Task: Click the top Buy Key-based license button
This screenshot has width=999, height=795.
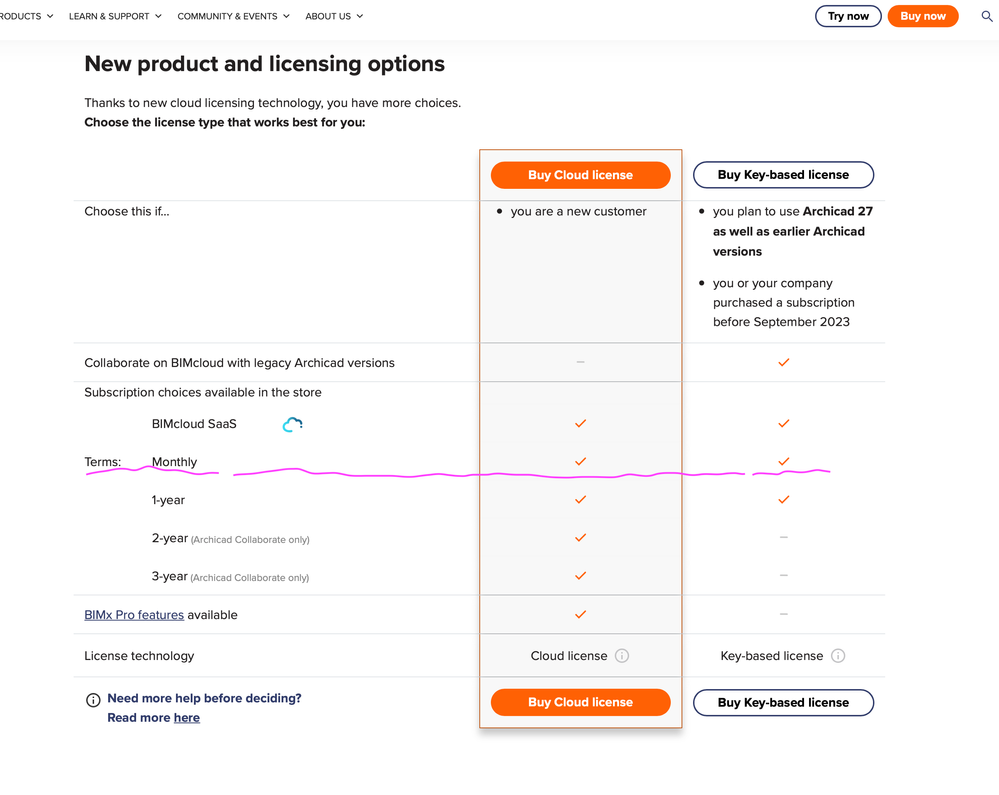Action: tap(783, 175)
